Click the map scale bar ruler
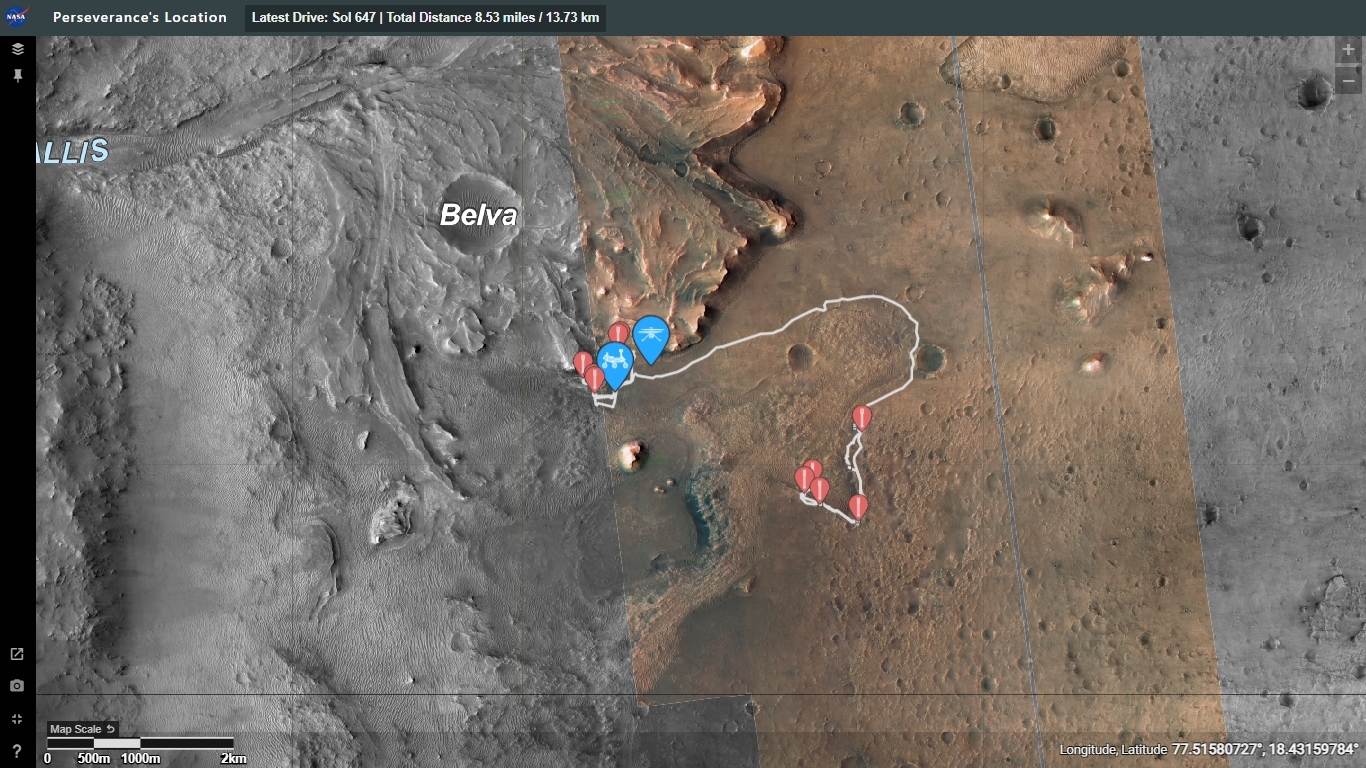 click(140, 743)
